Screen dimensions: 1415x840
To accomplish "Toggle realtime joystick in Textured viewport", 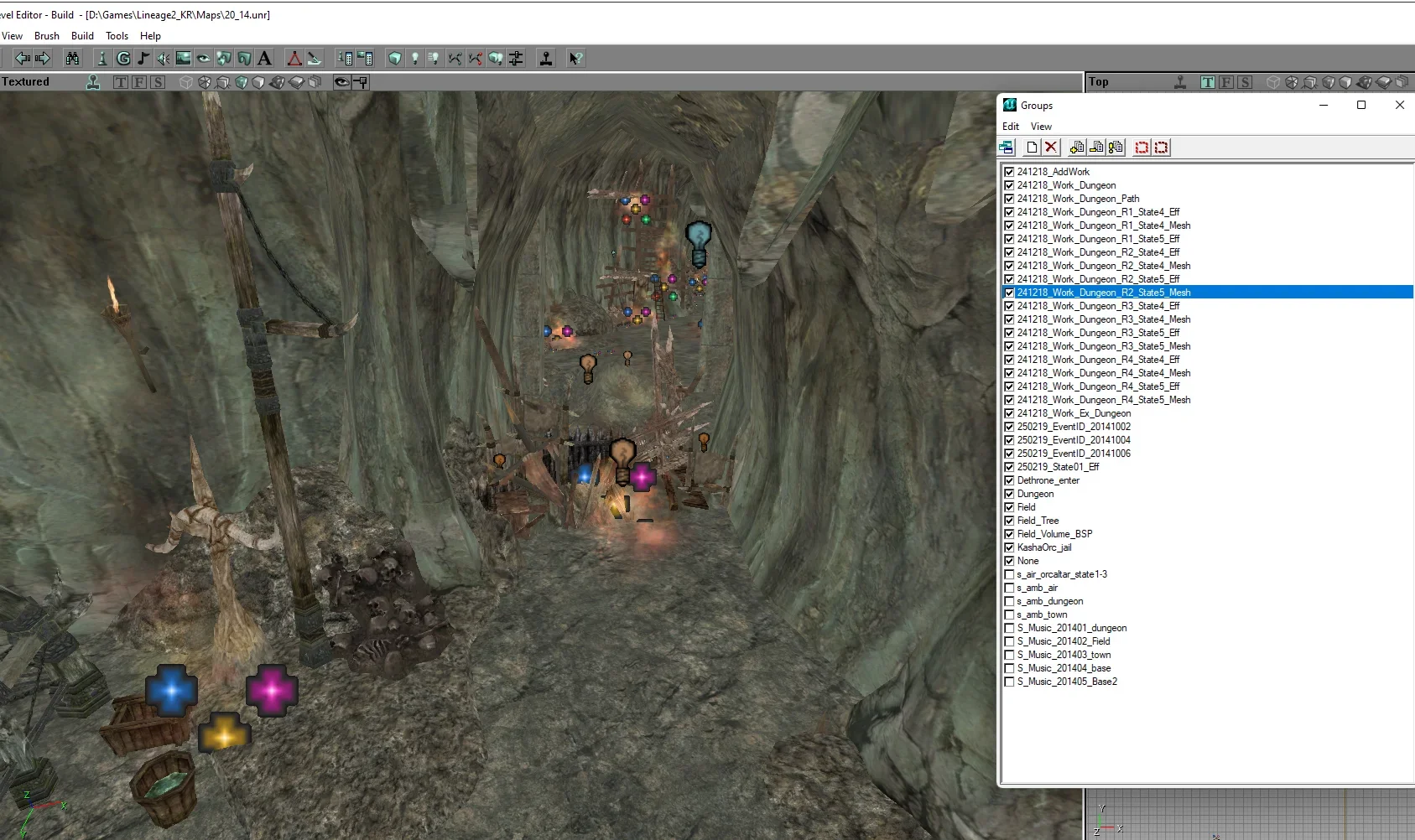I will pyautogui.click(x=93, y=82).
